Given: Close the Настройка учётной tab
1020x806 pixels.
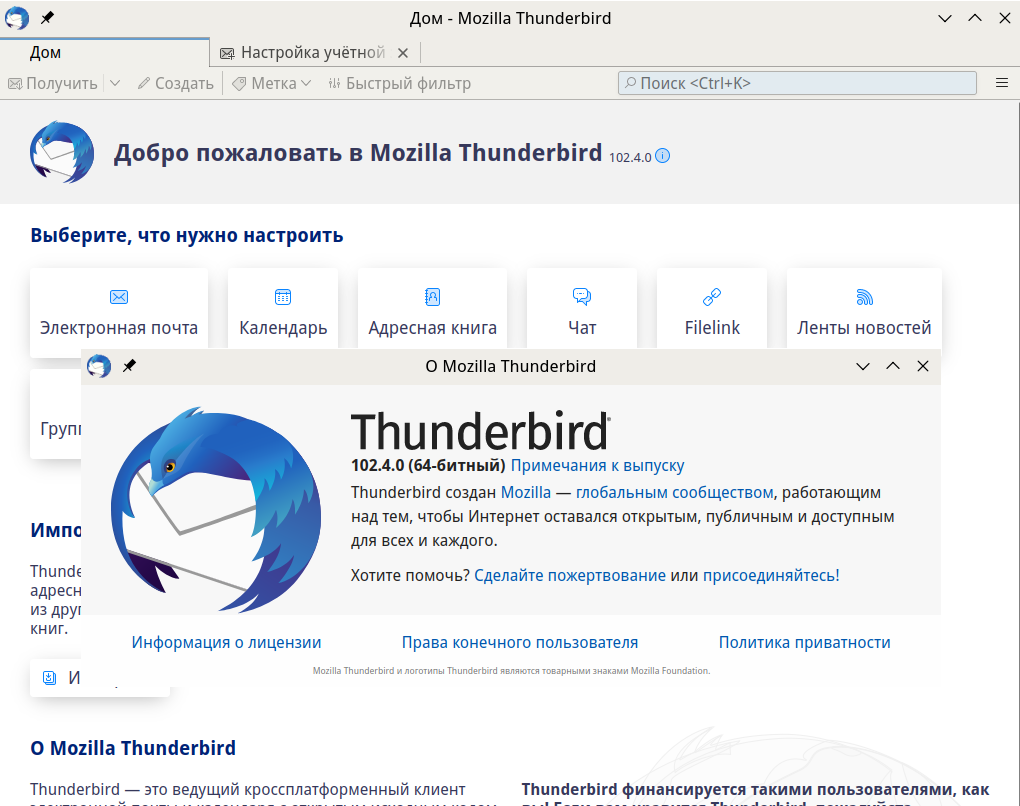Looking at the screenshot, I should click(x=403, y=53).
